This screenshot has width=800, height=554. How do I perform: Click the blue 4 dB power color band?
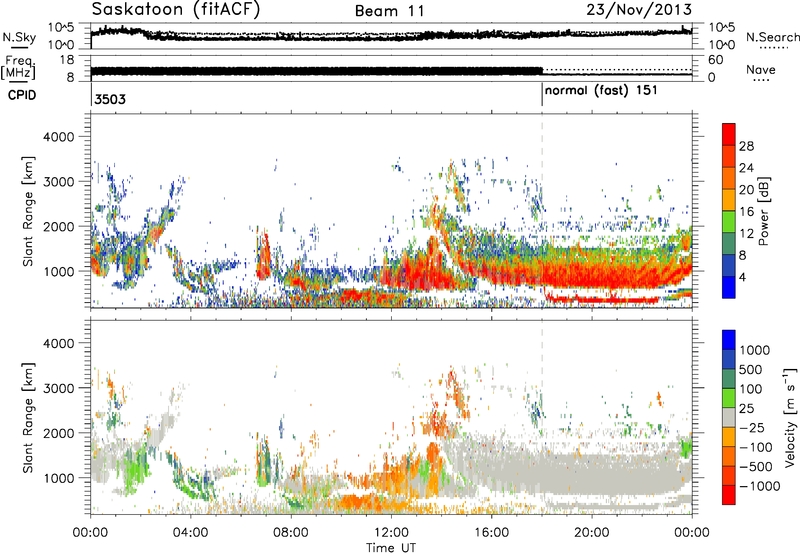729,287
